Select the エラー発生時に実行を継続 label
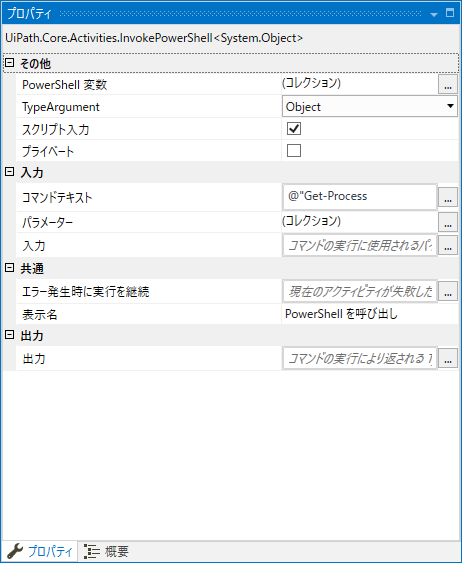The height and width of the screenshot is (563, 462). tap(85, 292)
